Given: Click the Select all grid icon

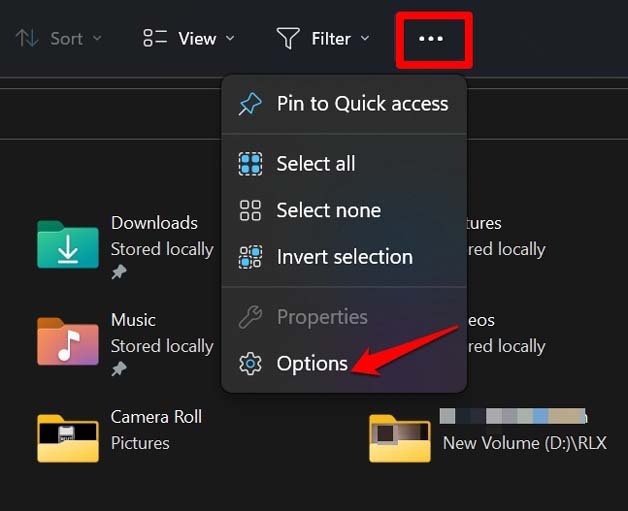Looking at the screenshot, I should click(x=250, y=164).
